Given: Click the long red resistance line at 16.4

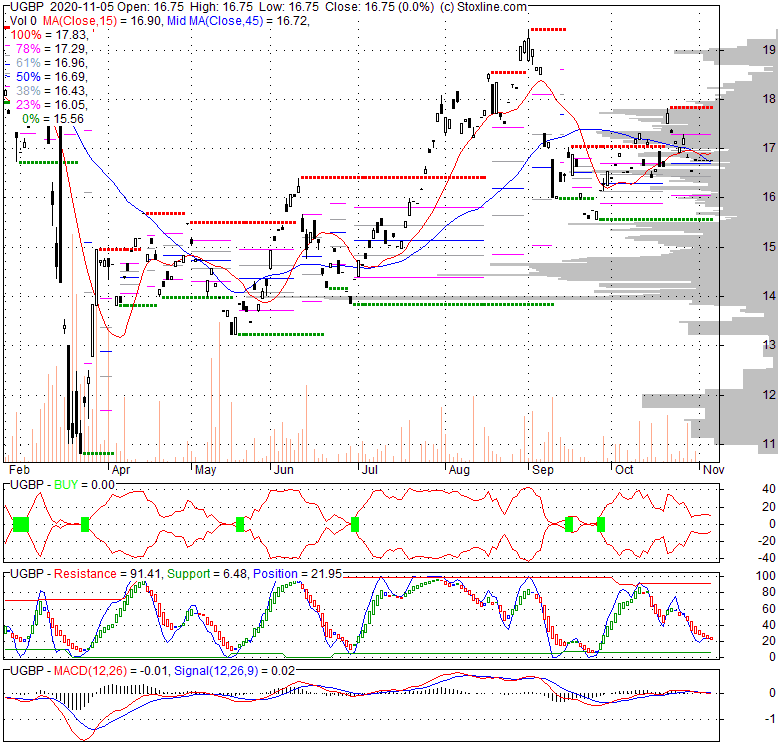Looking at the screenshot, I should (393, 177).
